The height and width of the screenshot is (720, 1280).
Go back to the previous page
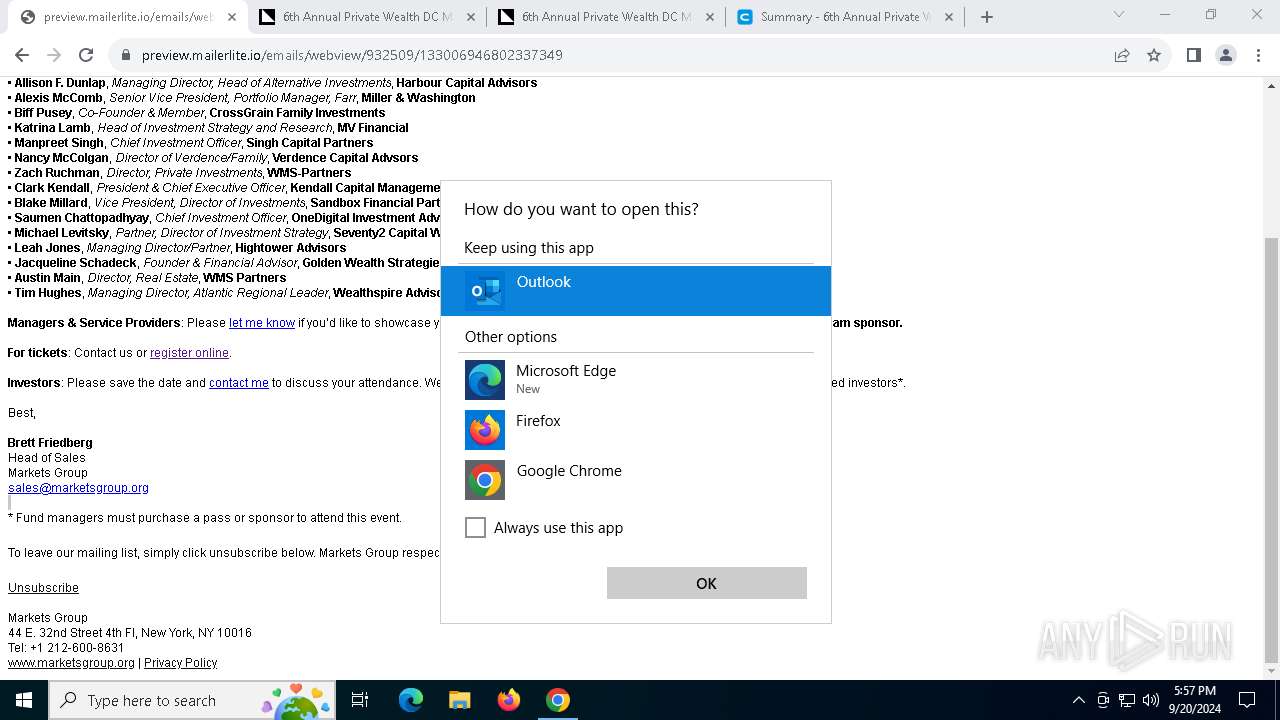tap(22, 55)
